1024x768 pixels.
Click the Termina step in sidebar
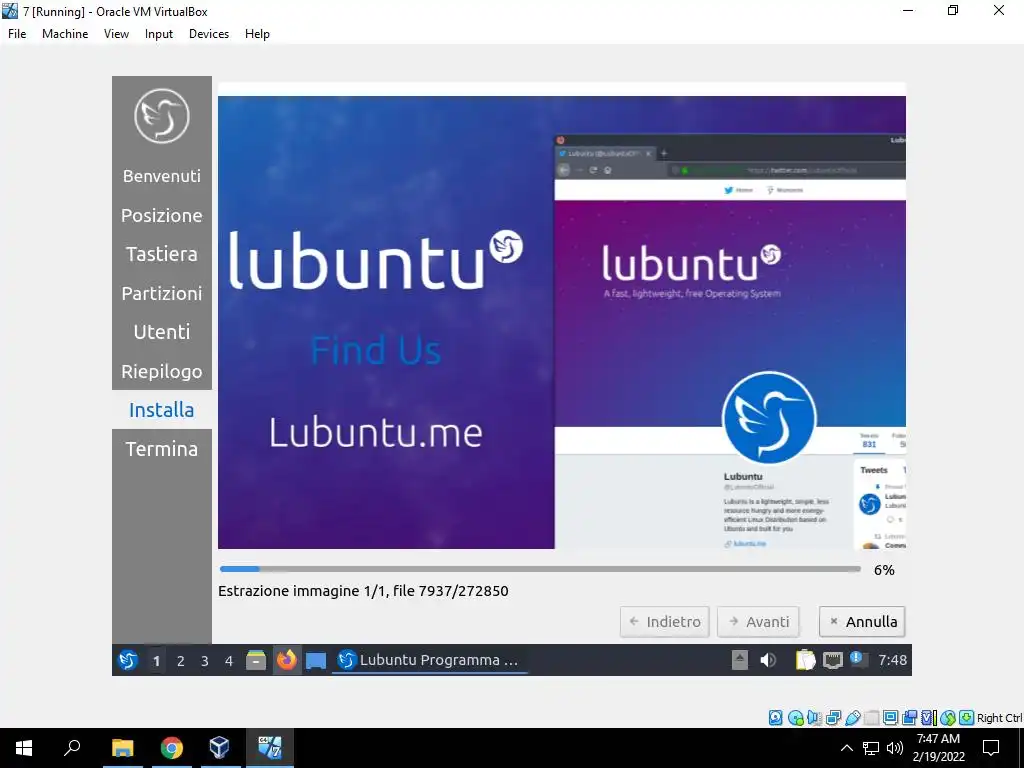coord(162,449)
